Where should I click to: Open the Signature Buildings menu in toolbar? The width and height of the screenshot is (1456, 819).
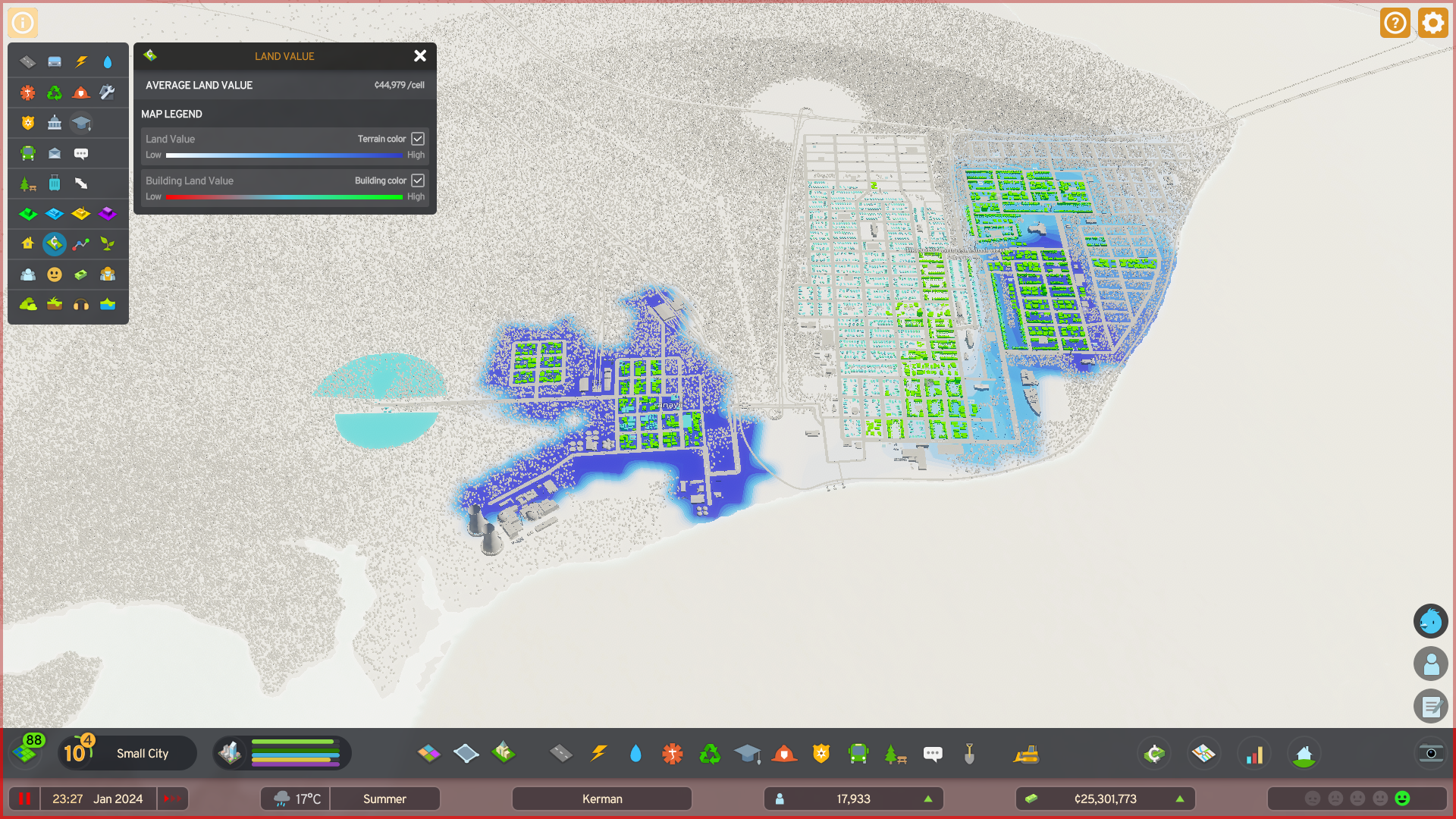click(503, 754)
